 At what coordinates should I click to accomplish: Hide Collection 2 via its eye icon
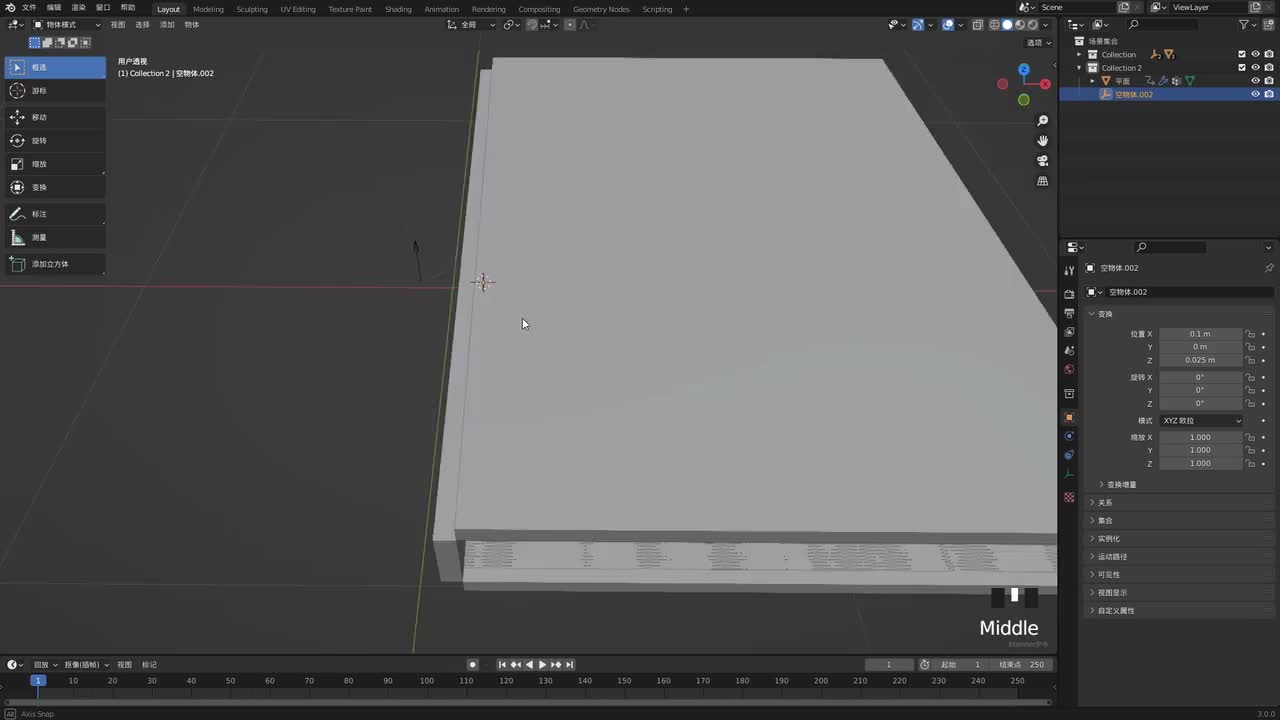click(x=1256, y=68)
